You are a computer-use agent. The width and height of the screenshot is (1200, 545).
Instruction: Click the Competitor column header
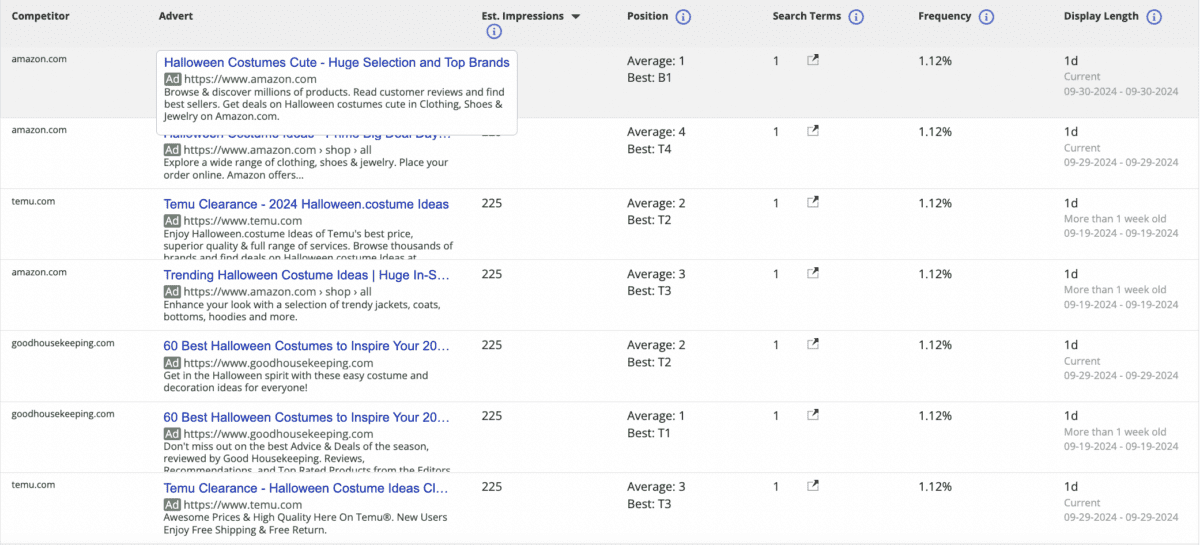[x=40, y=17]
